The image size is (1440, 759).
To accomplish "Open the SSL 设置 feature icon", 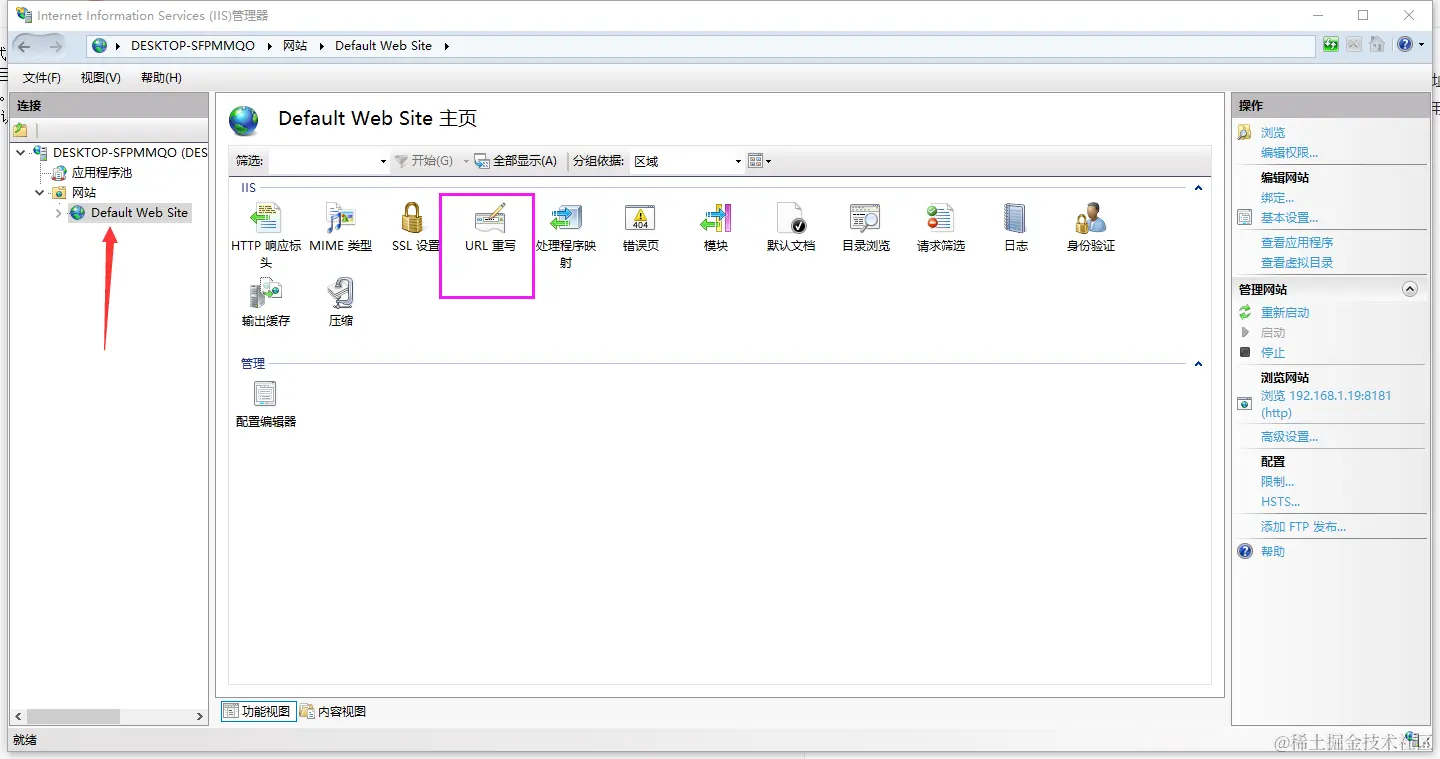I will coord(415,228).
